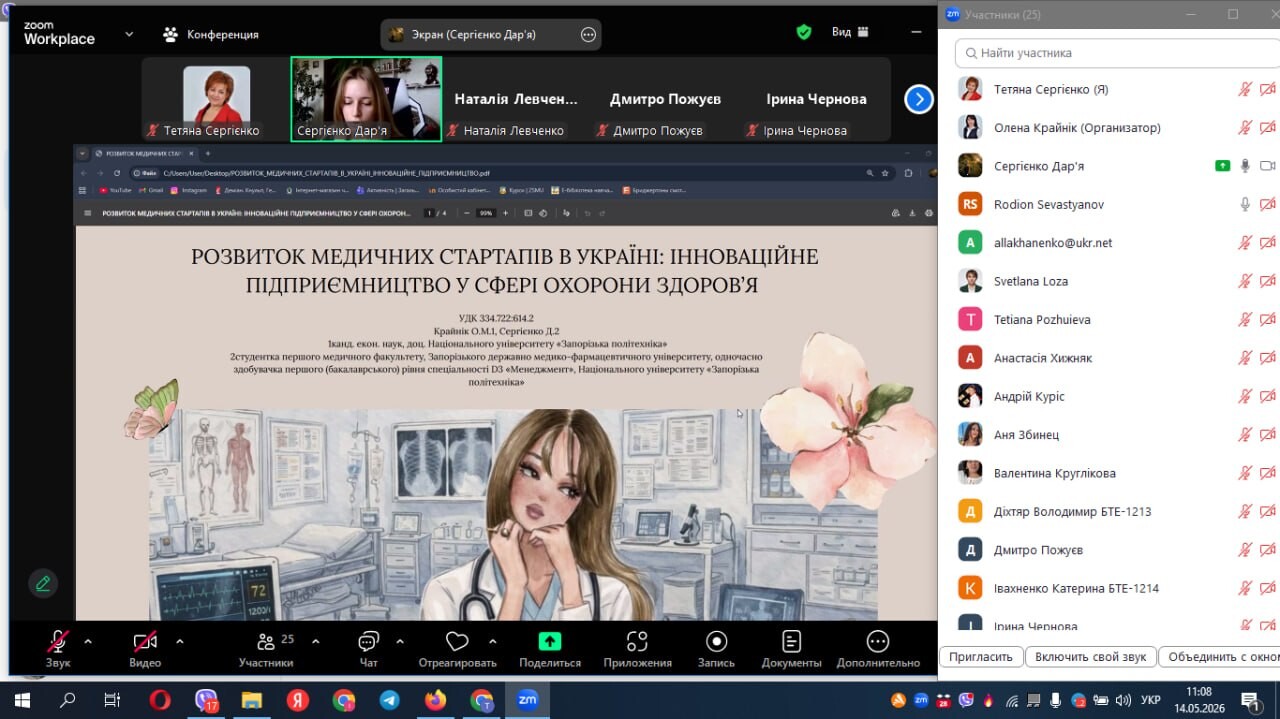
Task: Open Yandex browser from the taskbar
Action: 297,700
